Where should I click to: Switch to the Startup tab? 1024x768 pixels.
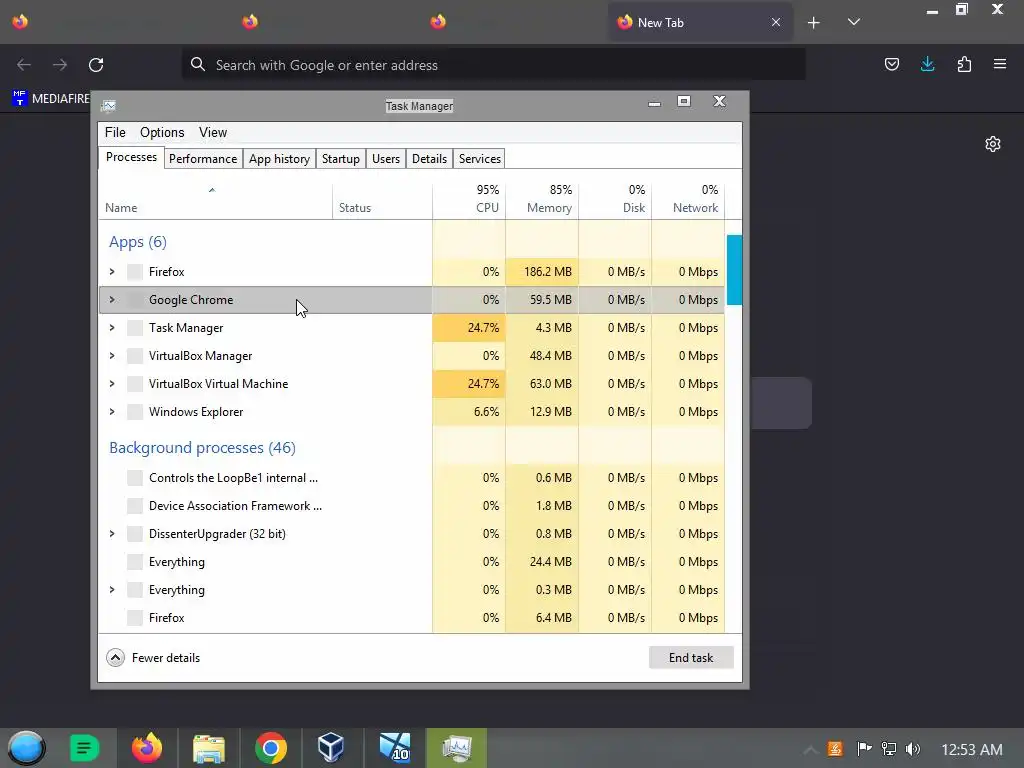click(341, 159)
